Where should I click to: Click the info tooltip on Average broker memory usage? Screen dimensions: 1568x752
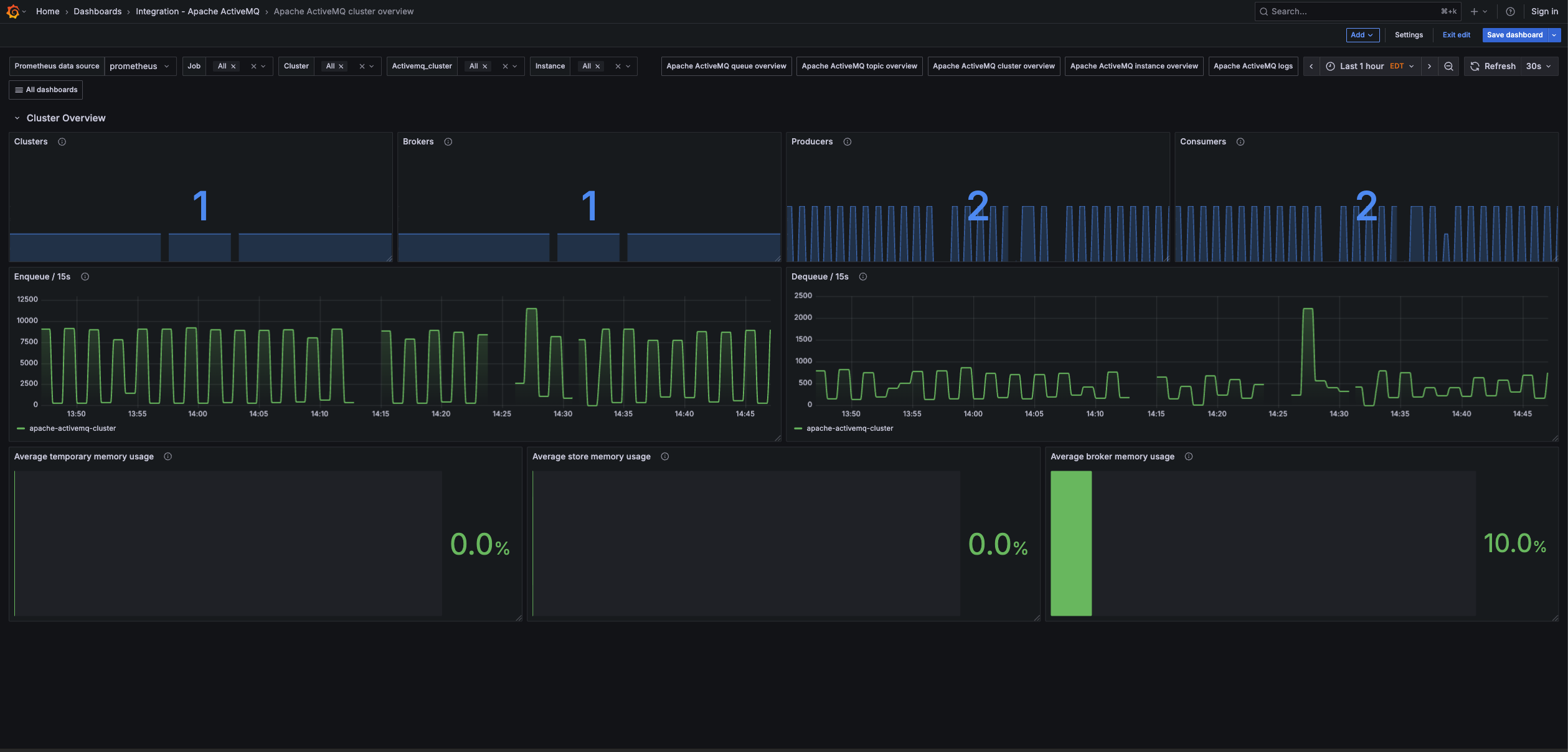tap(1189, 456)
